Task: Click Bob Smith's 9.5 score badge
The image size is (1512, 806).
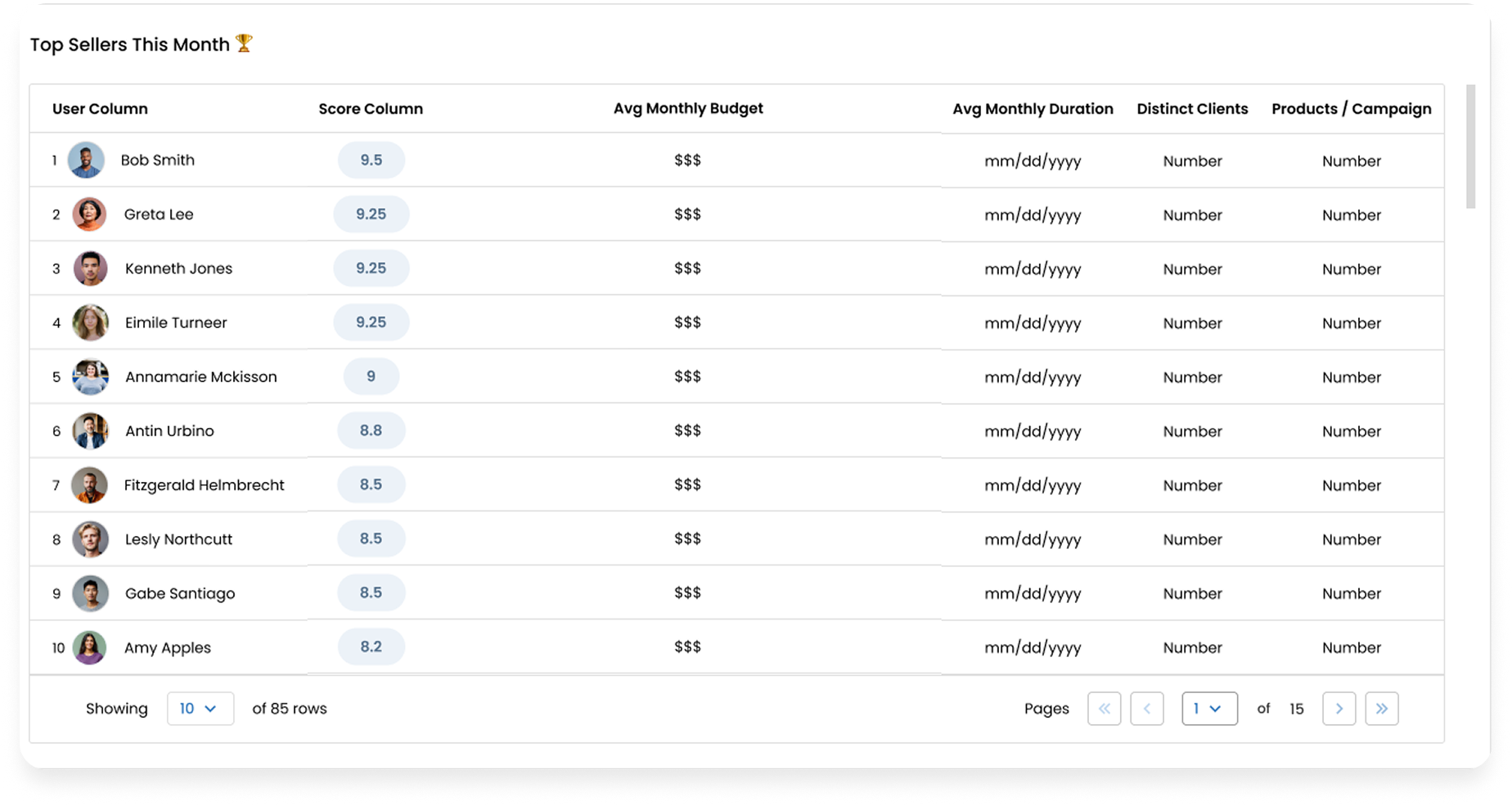Action: tap(371, 160)
